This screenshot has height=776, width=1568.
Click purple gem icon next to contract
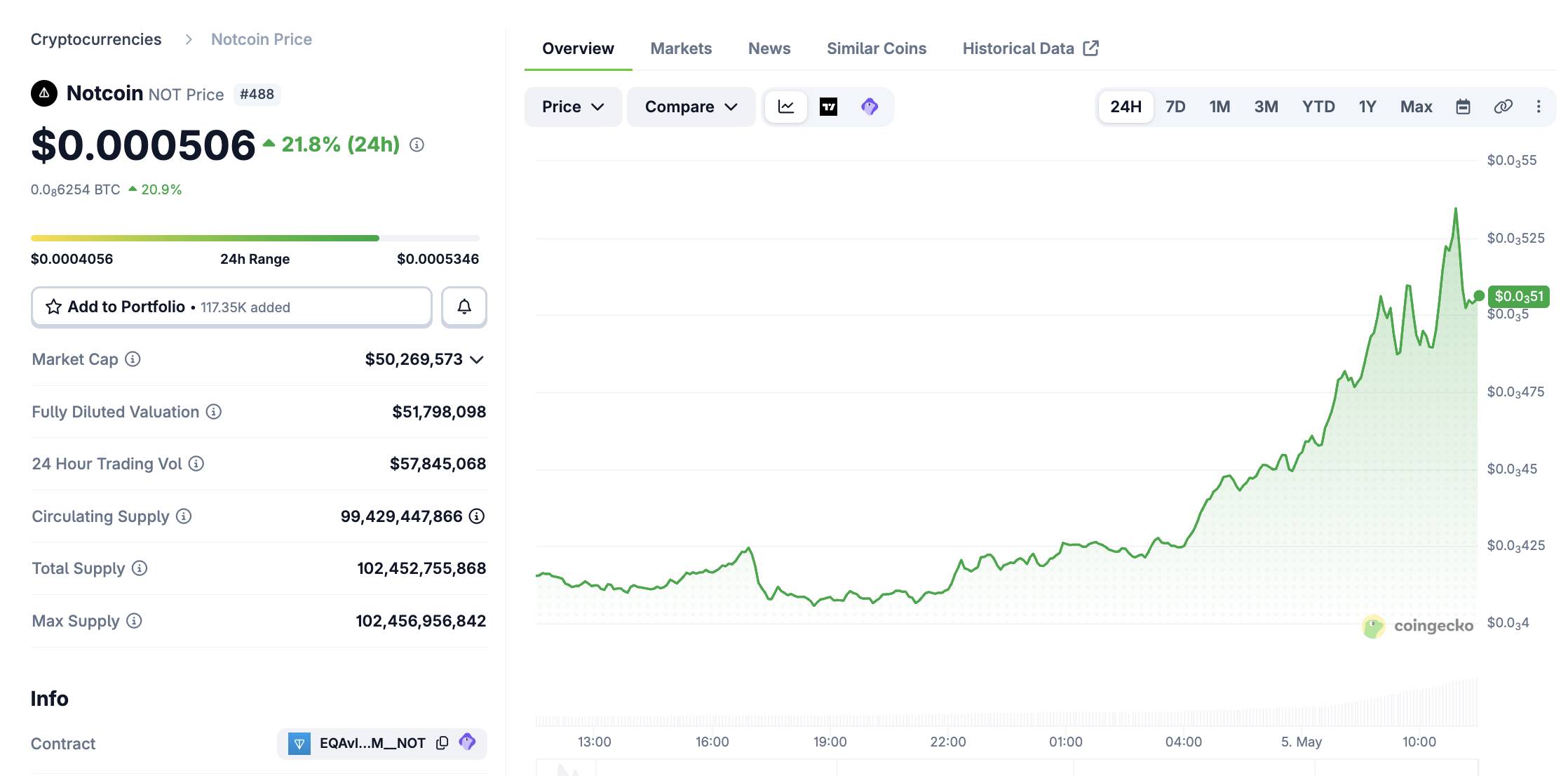pyautogui.click(x=467, y=742)
